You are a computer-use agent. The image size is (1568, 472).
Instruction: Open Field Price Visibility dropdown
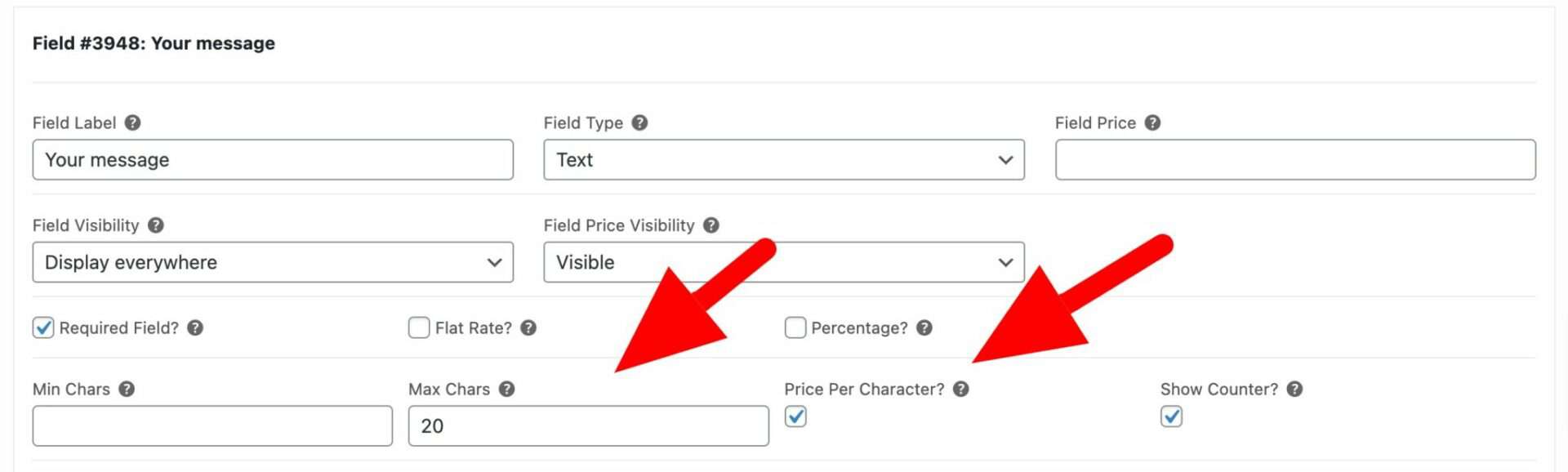(784, 262)
